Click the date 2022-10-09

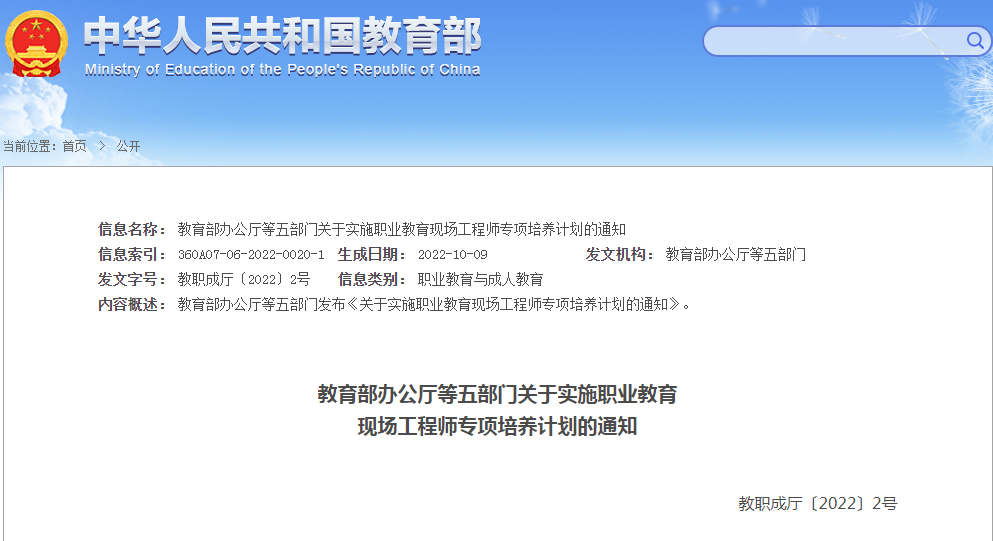(x=452, y=255)
